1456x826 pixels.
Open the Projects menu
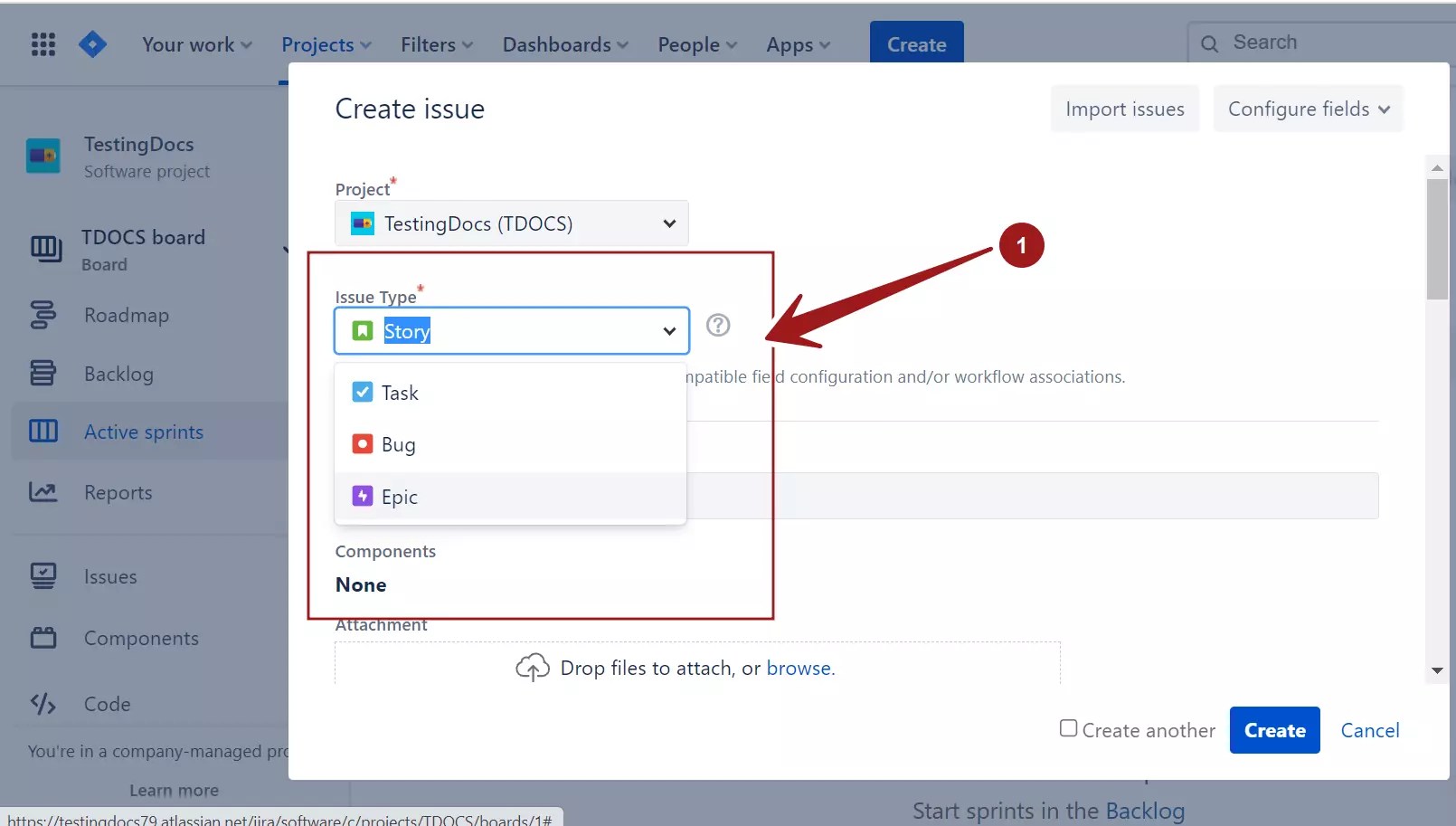pos(326,43)
